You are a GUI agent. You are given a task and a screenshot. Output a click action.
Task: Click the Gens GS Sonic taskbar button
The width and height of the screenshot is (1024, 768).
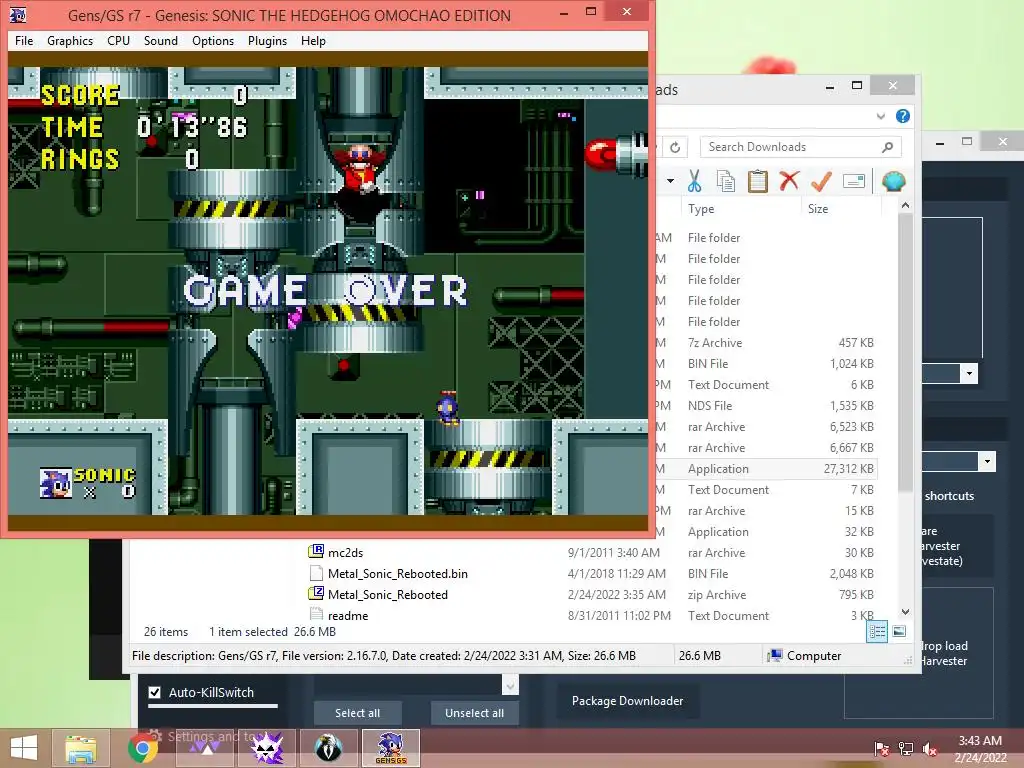click(x=391, y=748)
